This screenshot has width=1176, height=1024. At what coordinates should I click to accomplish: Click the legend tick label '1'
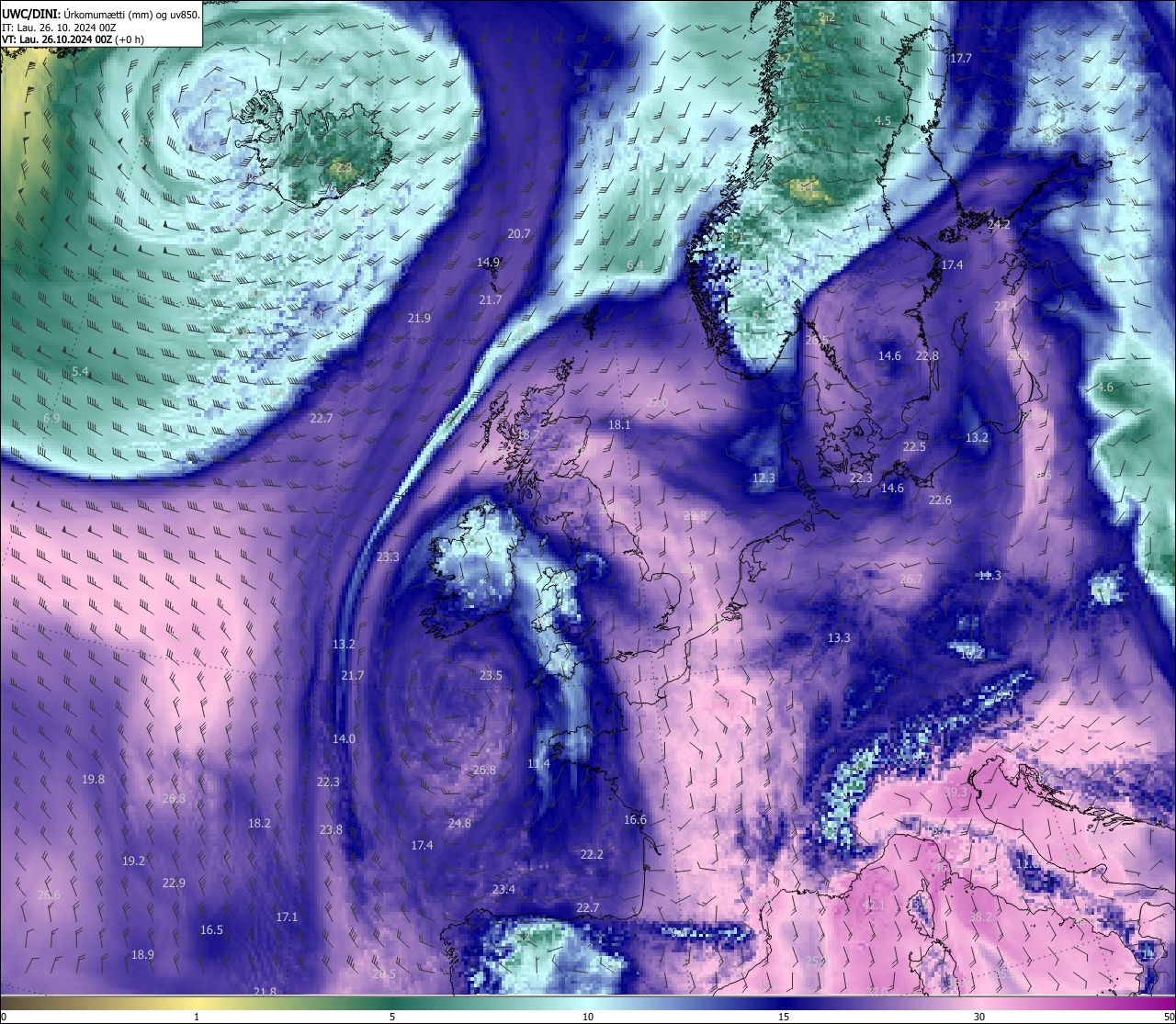[197, 1017]
